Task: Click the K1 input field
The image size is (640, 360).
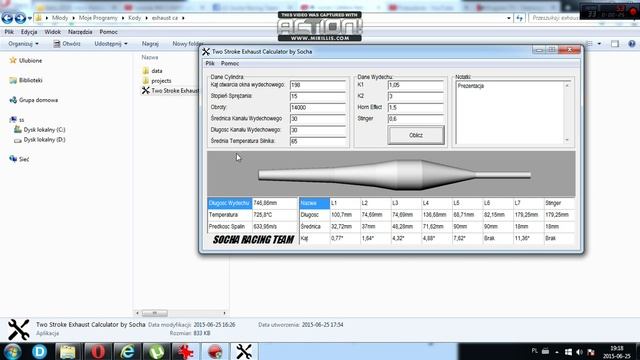Action: pyautogui.click(x=416, y=85)
